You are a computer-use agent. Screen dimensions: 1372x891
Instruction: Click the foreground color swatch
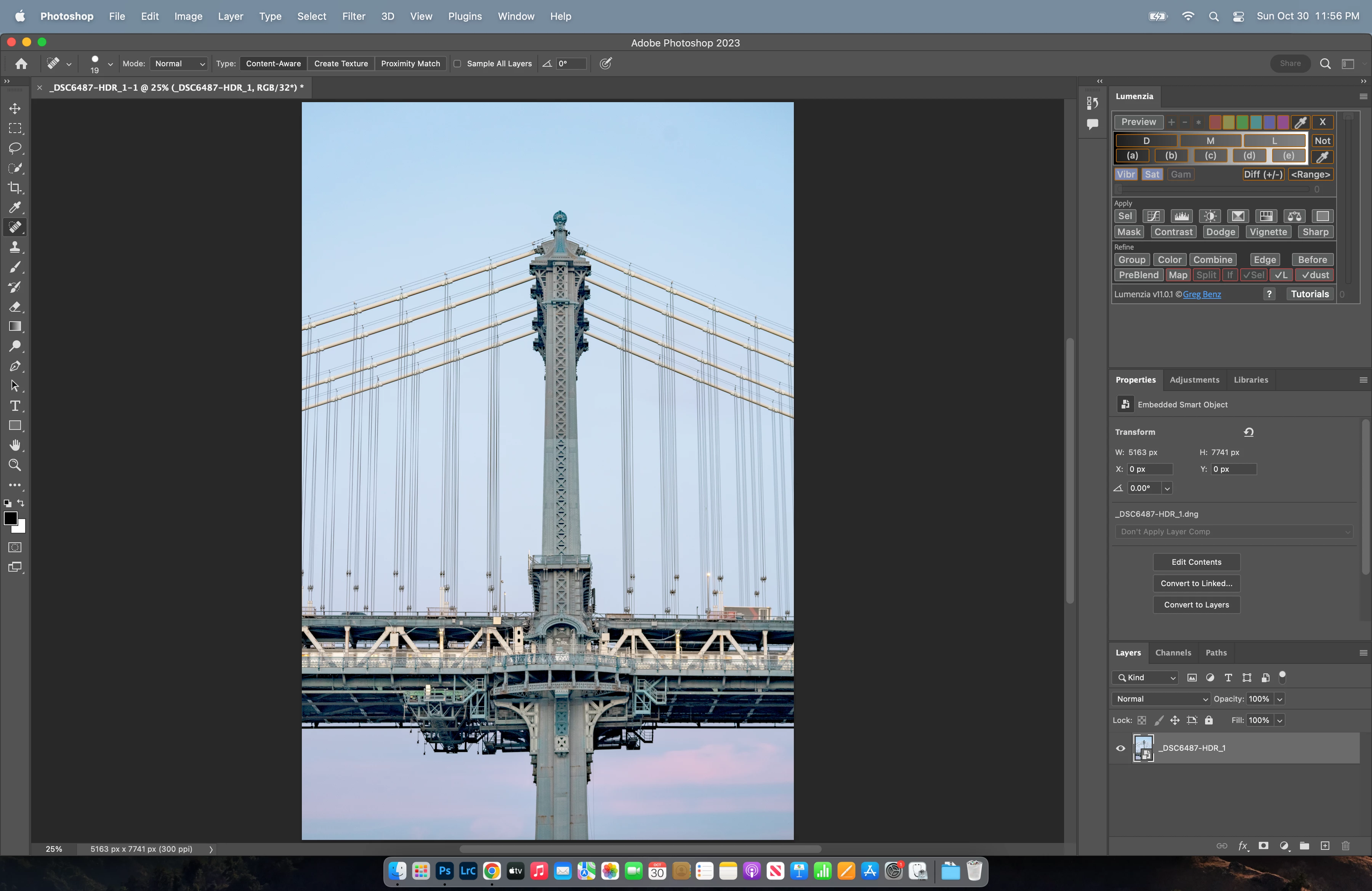pyautogui.click(x=10, y=518)
